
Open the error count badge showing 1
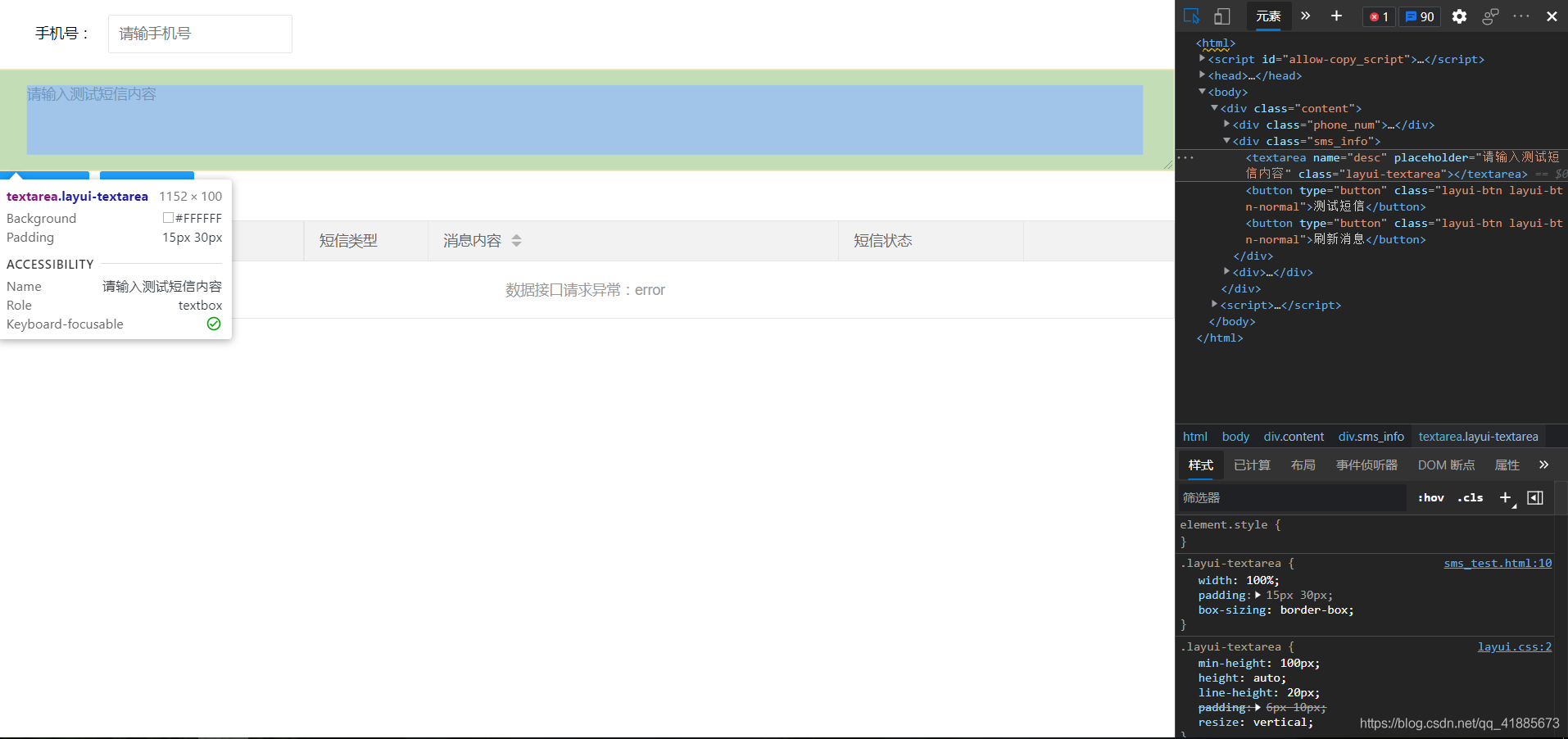pos(1379,16)
